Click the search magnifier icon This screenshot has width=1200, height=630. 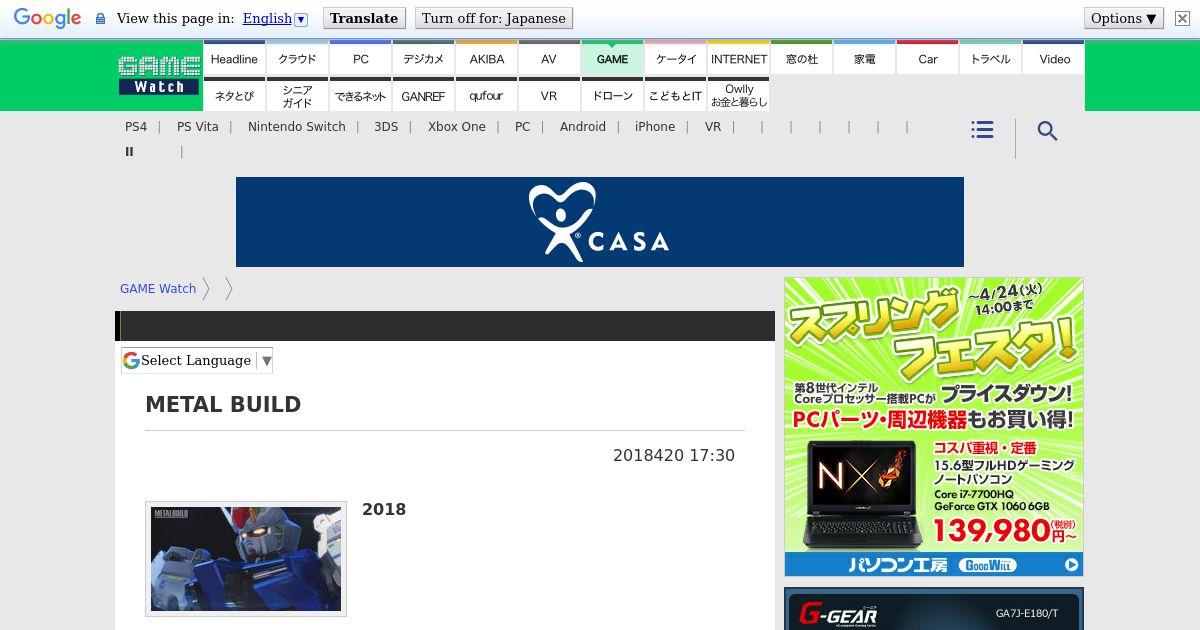point(1047,131)
